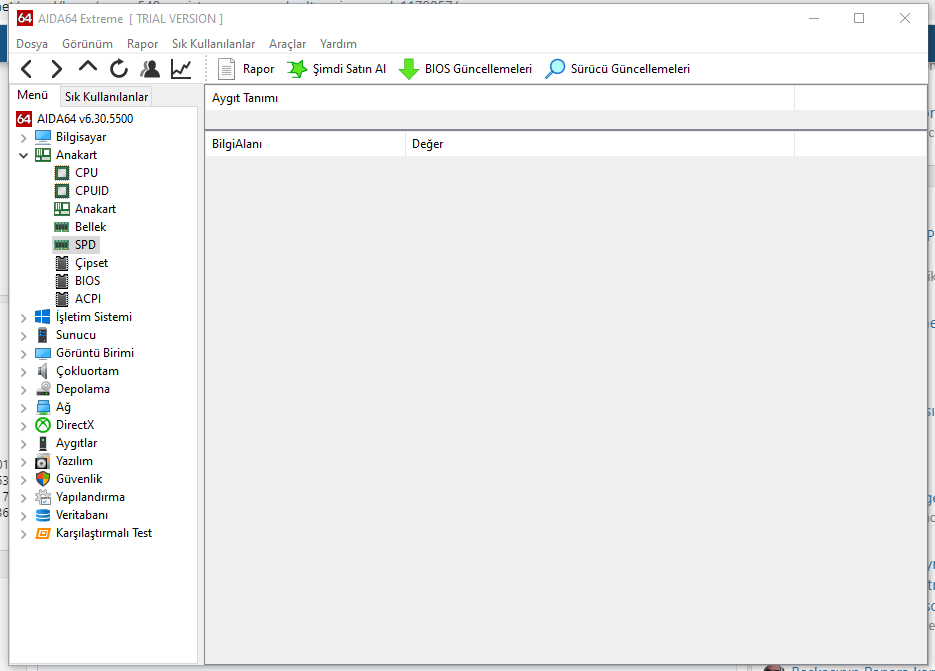Click the Veritabanı database icon

[42, 515]
